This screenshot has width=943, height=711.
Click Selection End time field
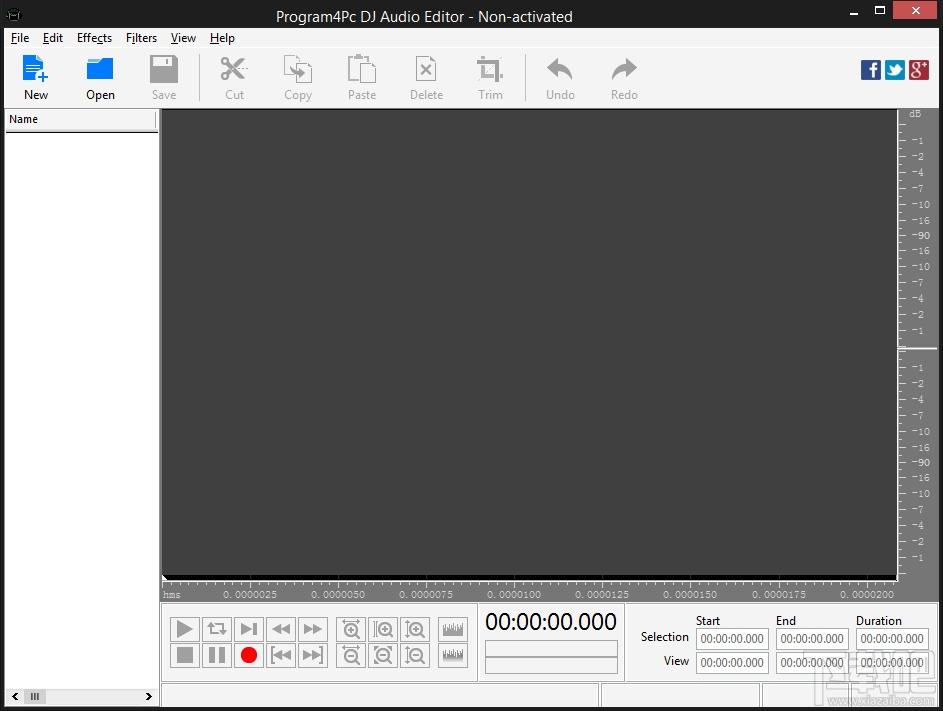[x=812, y=639]
